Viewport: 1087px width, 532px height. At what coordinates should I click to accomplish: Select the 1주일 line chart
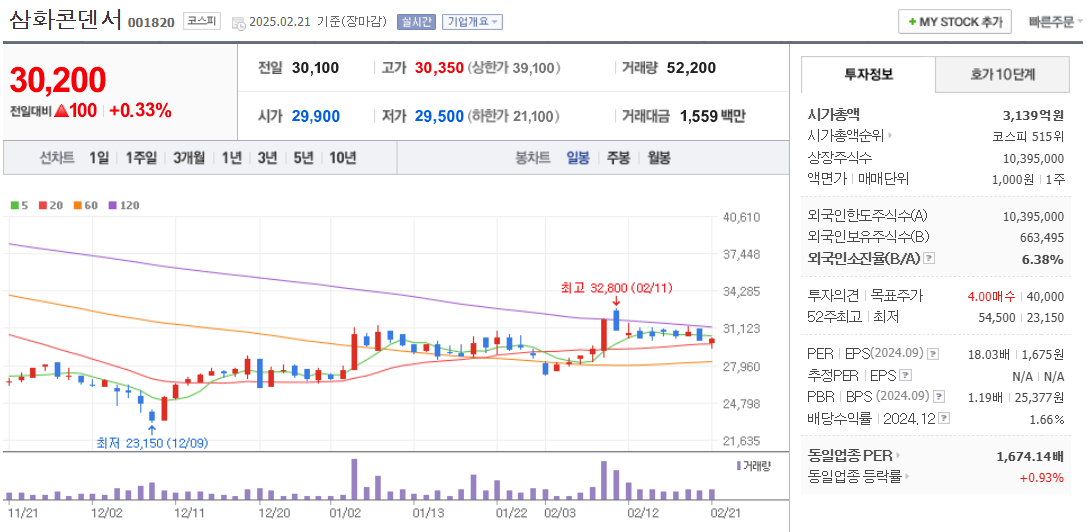[141, 158]
